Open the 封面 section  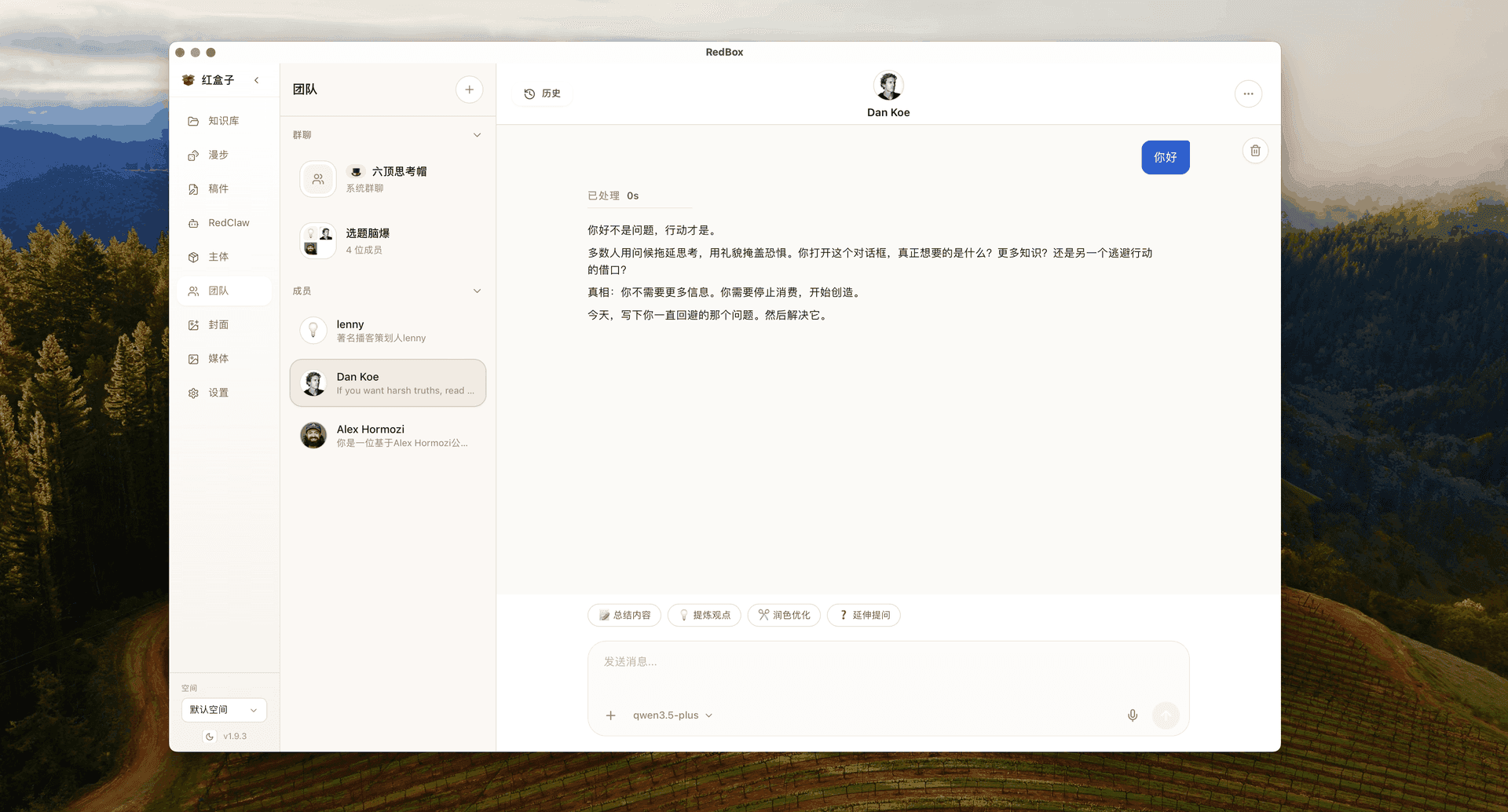pyautogui.click(x=223, y=324)
